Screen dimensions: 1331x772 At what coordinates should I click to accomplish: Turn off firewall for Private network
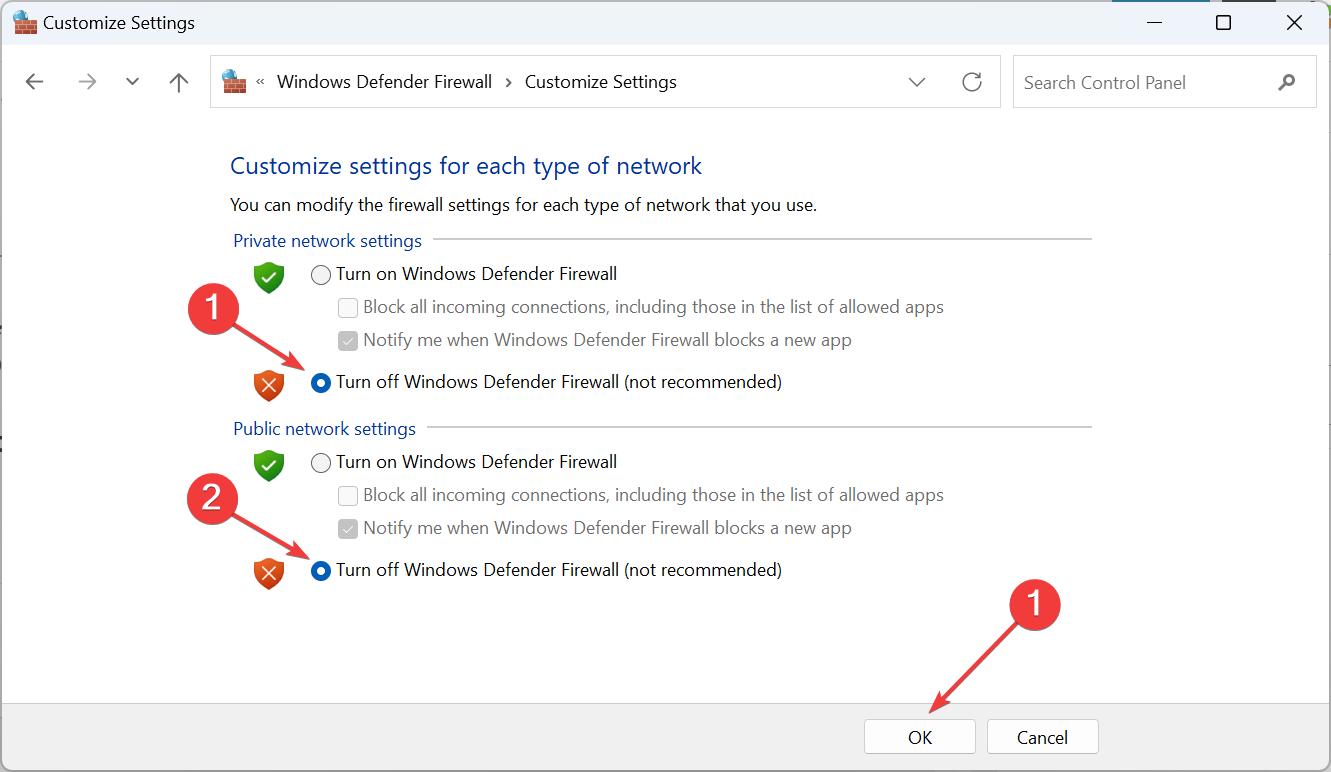(x=321, y=382)
